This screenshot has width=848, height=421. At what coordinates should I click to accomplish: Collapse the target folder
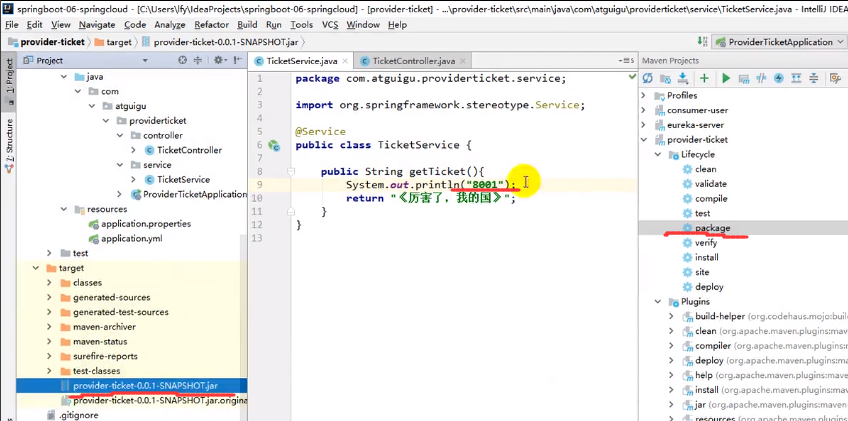pos(36,268)
